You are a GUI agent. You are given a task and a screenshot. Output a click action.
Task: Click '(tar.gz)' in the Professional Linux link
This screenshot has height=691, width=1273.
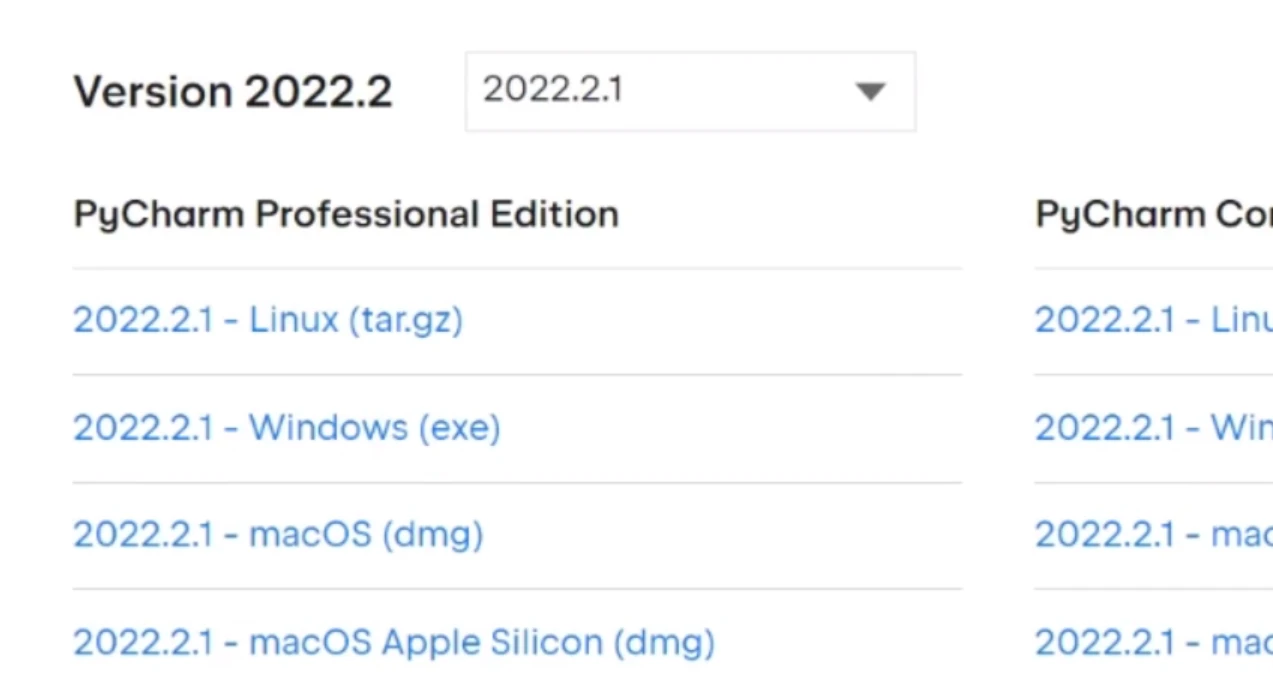406,320
